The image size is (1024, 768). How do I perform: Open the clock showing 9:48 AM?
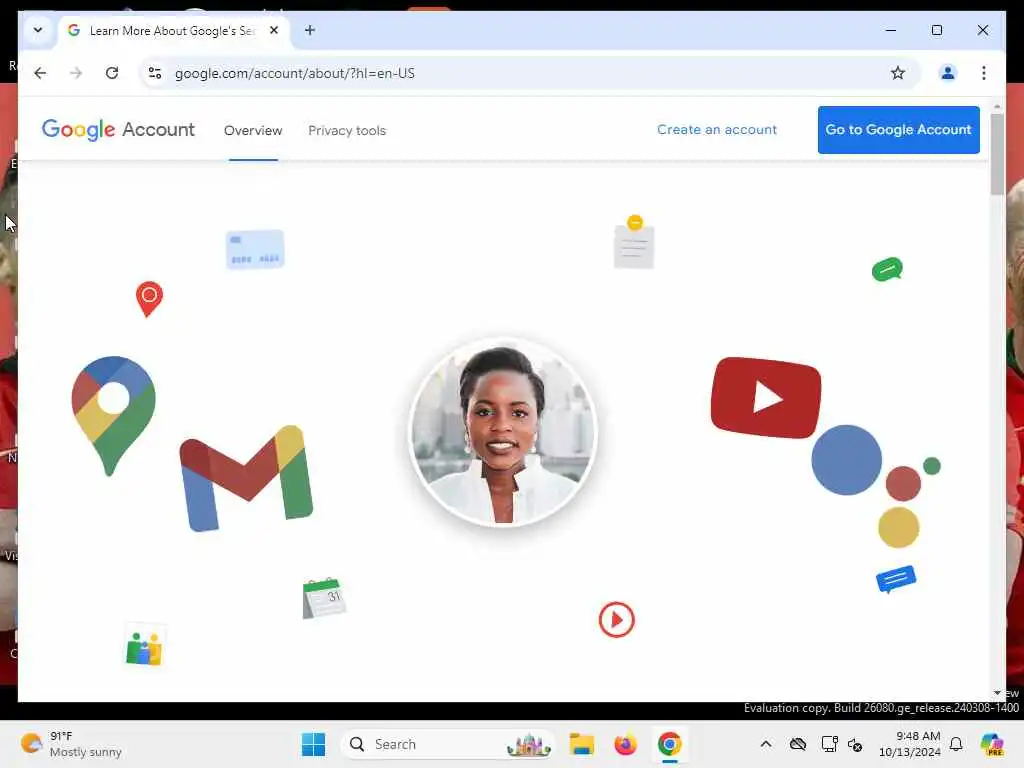[x=910, y=744]
